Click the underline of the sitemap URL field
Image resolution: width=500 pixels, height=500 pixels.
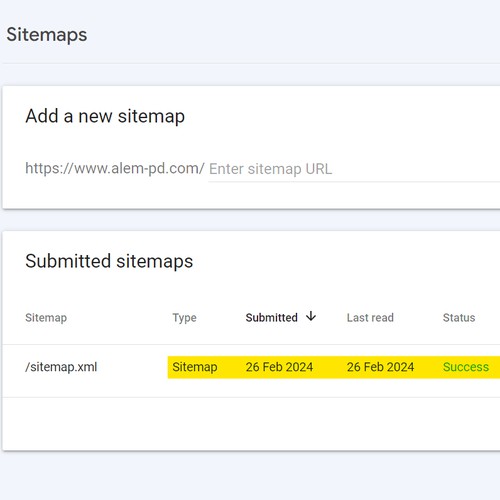[x=354, y=182]
